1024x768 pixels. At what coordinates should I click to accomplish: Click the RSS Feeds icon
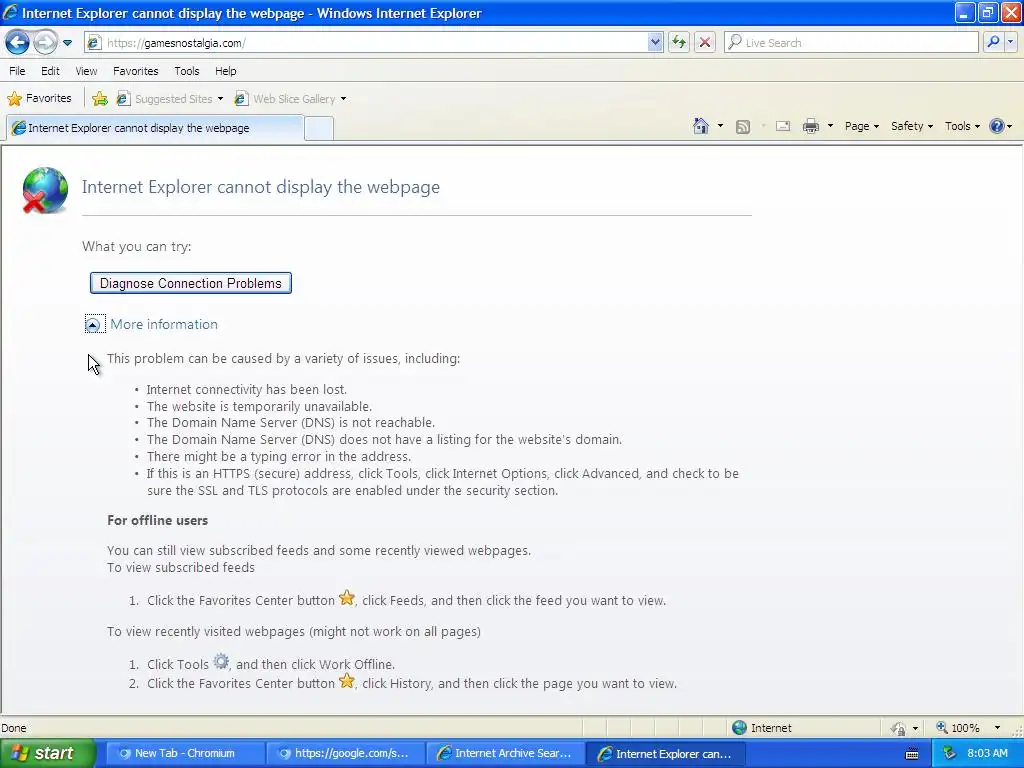coord(743,127)
